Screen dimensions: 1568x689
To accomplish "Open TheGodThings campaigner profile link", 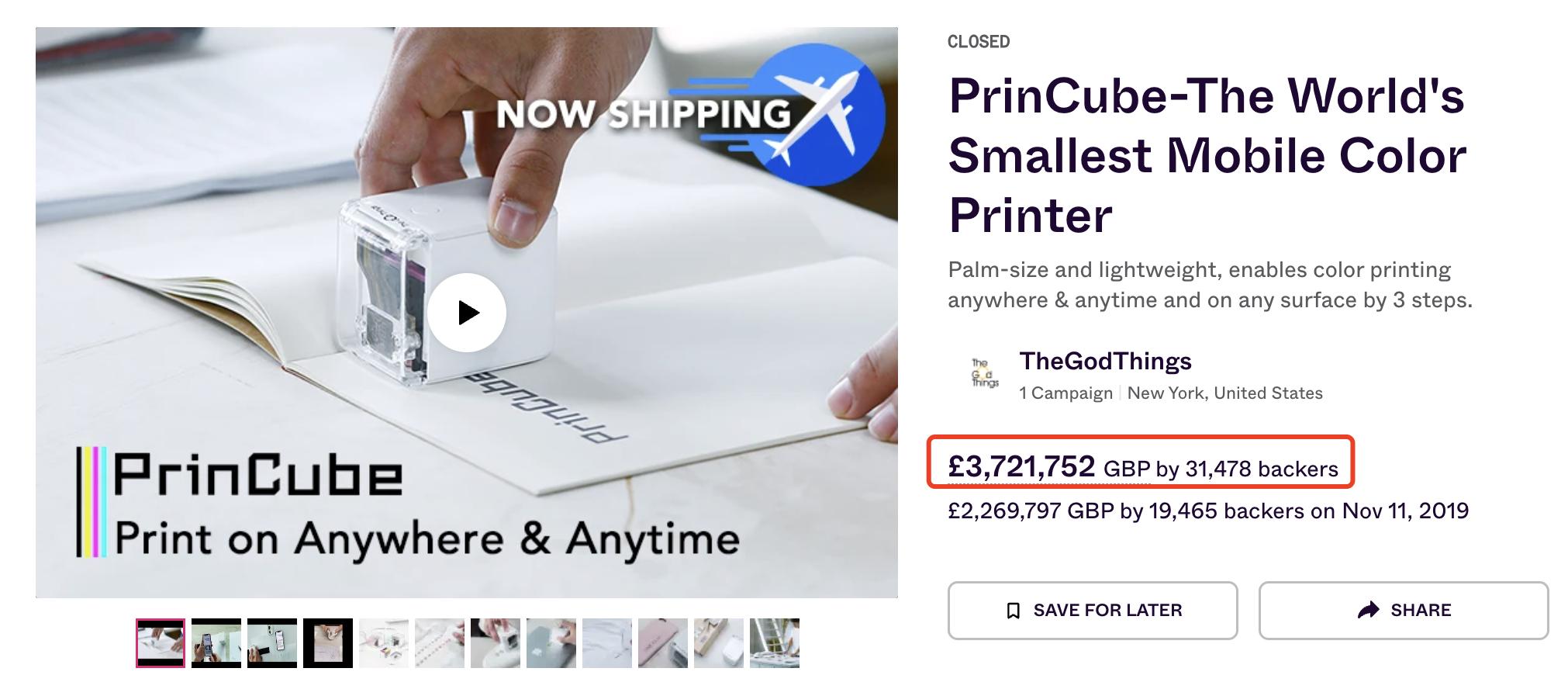I will (x=1105, y=361).
